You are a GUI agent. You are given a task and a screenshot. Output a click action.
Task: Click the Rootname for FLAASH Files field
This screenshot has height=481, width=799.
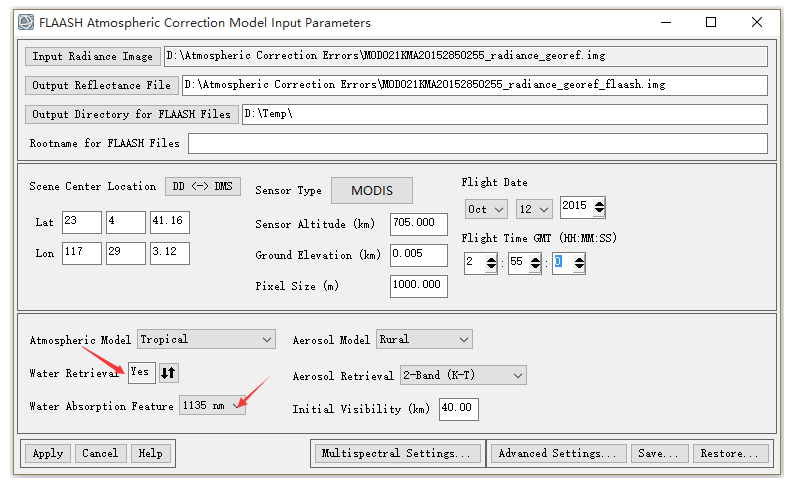click(x=477, y=143)
